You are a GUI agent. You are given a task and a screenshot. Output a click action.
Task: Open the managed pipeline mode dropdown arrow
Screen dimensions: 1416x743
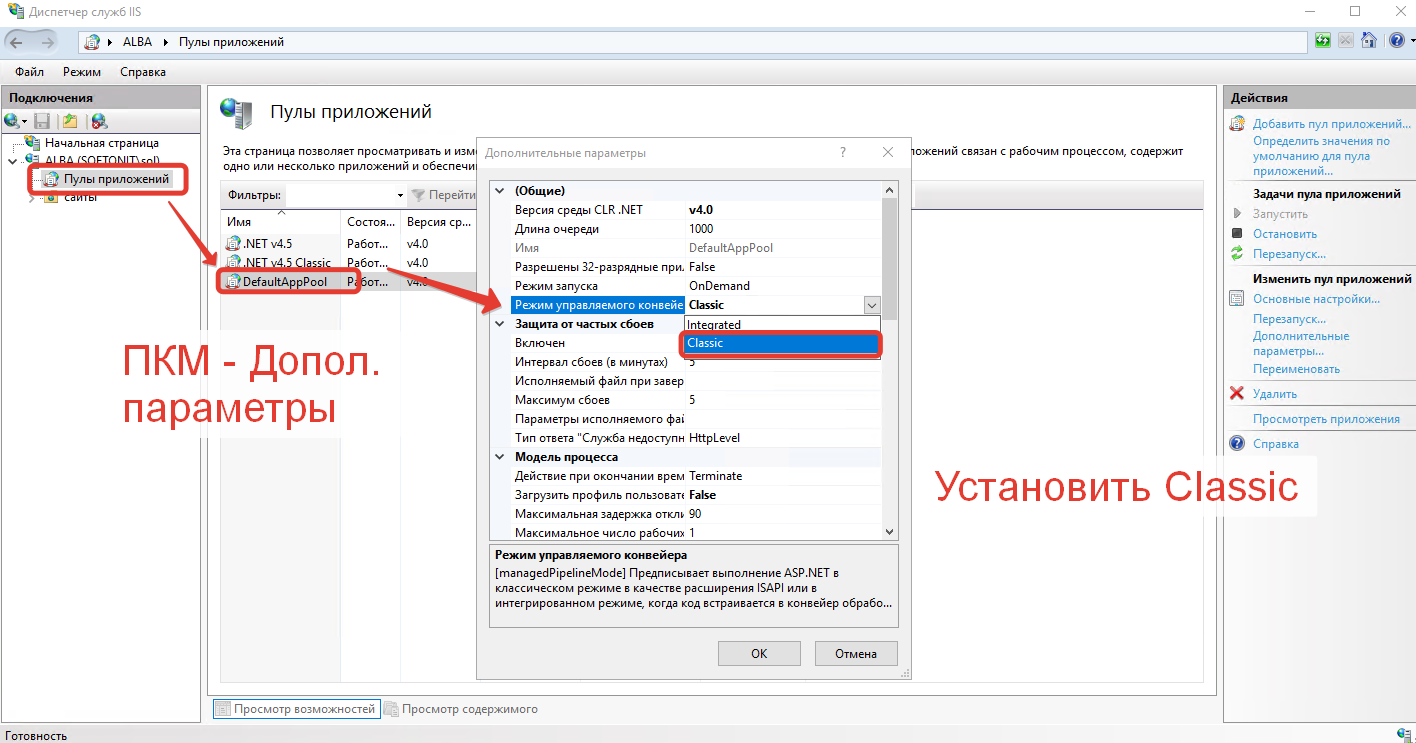[x=871, y=305]
